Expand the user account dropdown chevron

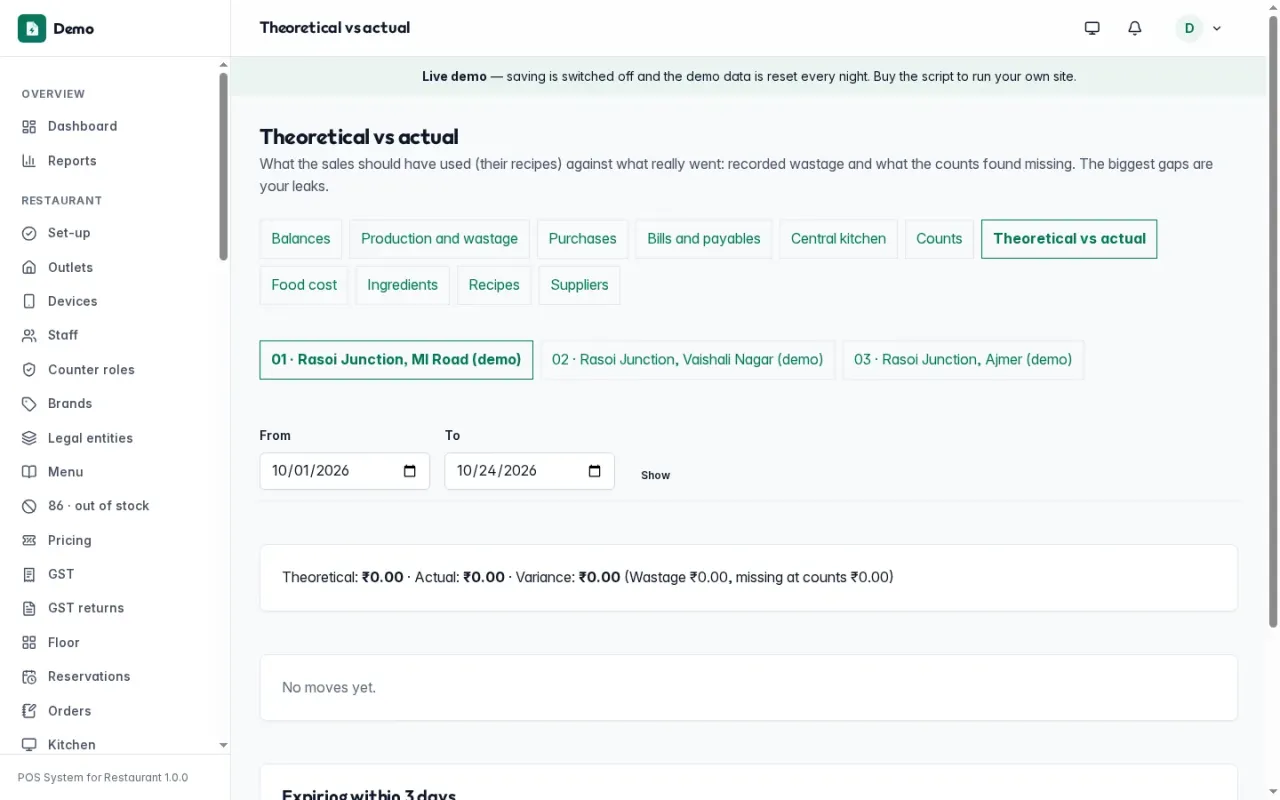click(1217, 29)
